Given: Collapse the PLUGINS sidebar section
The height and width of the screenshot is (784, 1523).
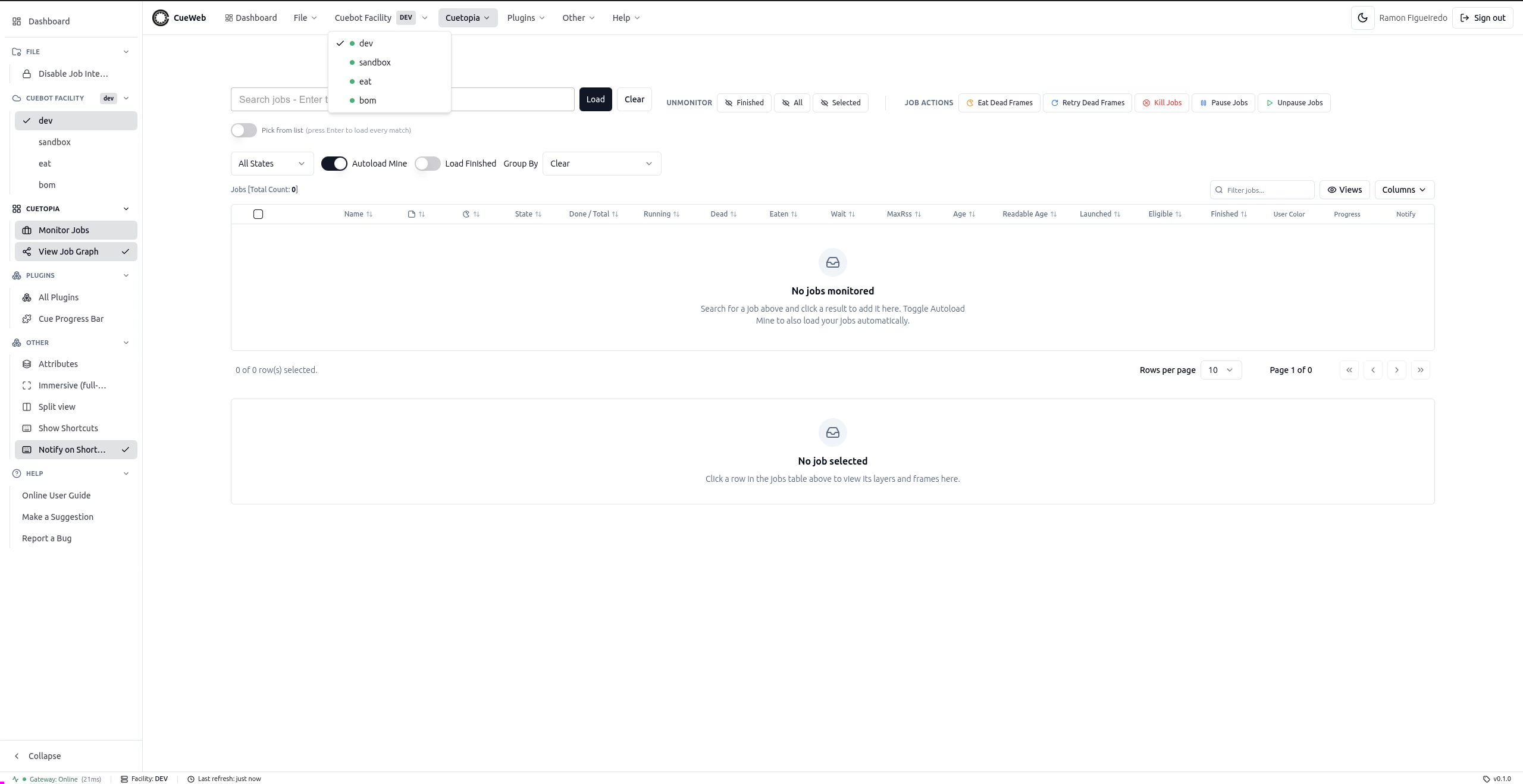Looking at the screenshot, I should click(126, 275).
